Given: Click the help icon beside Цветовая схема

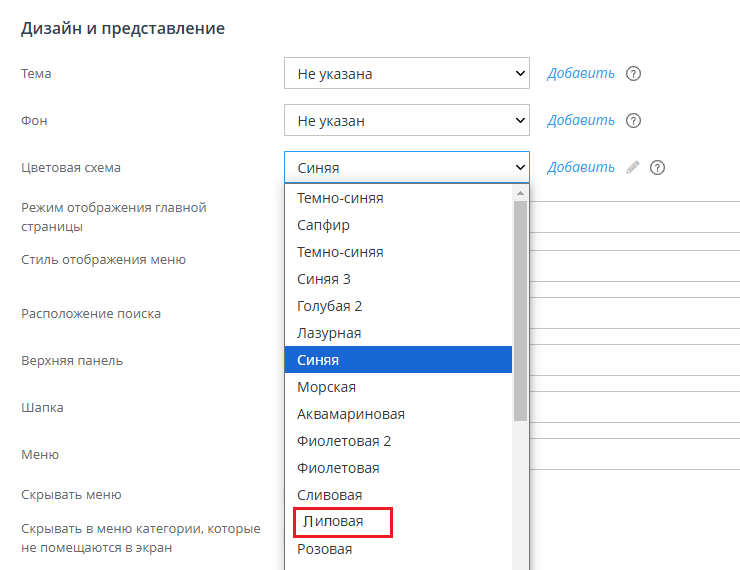Looking at the screenshot, I should pos(657,167).
